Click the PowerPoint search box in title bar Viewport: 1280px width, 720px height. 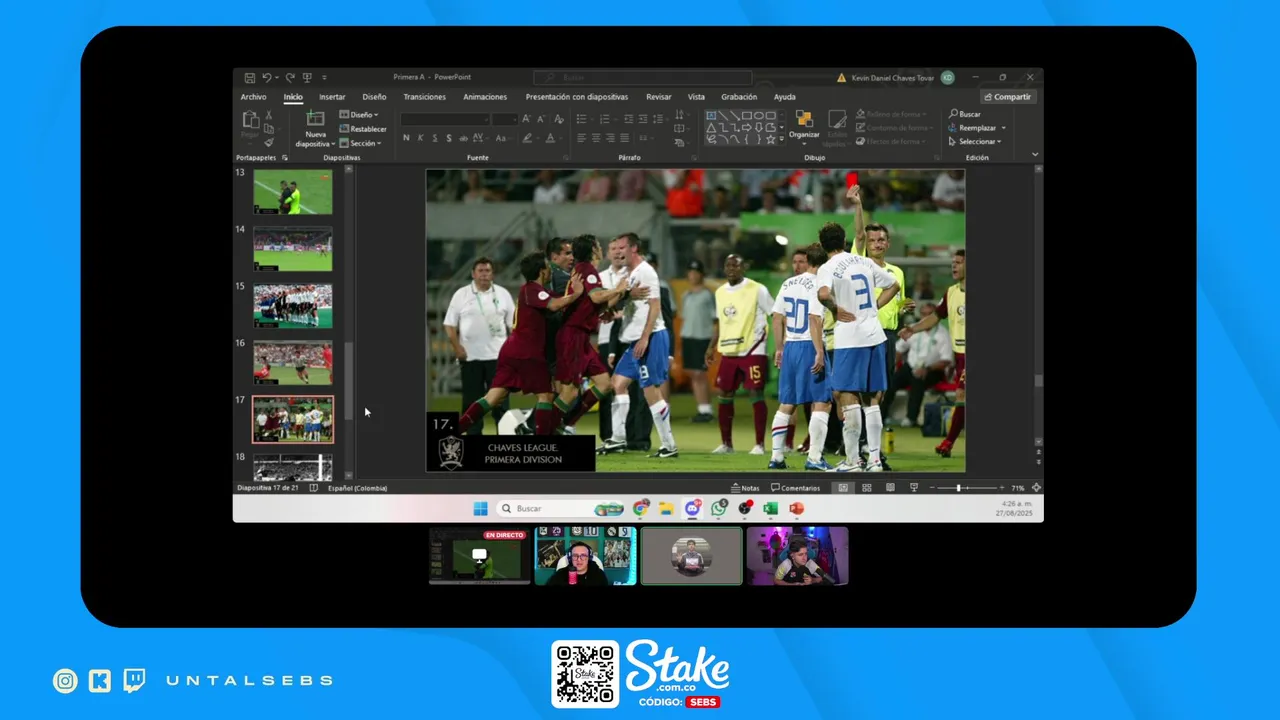[x=642, y=77]
